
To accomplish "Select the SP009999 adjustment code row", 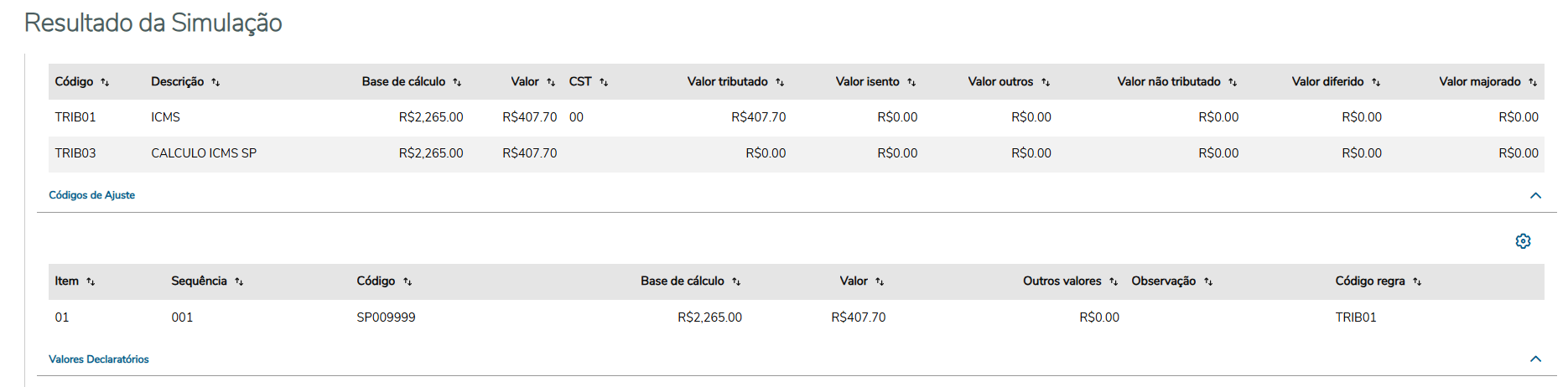I will 386,317.
